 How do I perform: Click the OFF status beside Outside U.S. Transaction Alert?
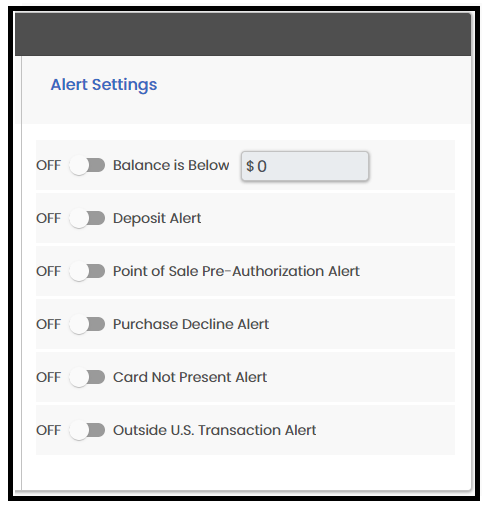point(49,430)
